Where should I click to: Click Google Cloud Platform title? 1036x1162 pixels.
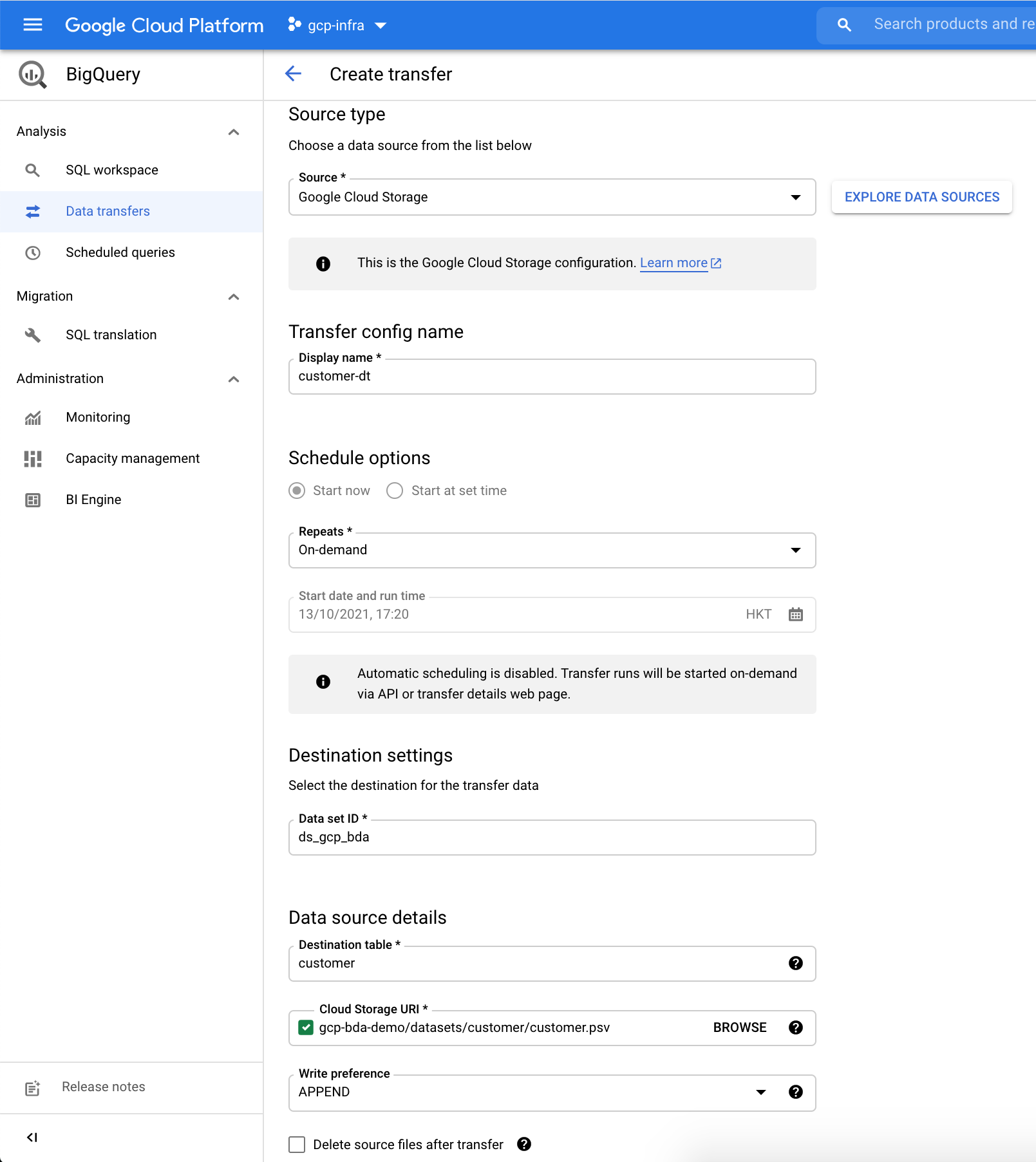[x=164, y=25]
